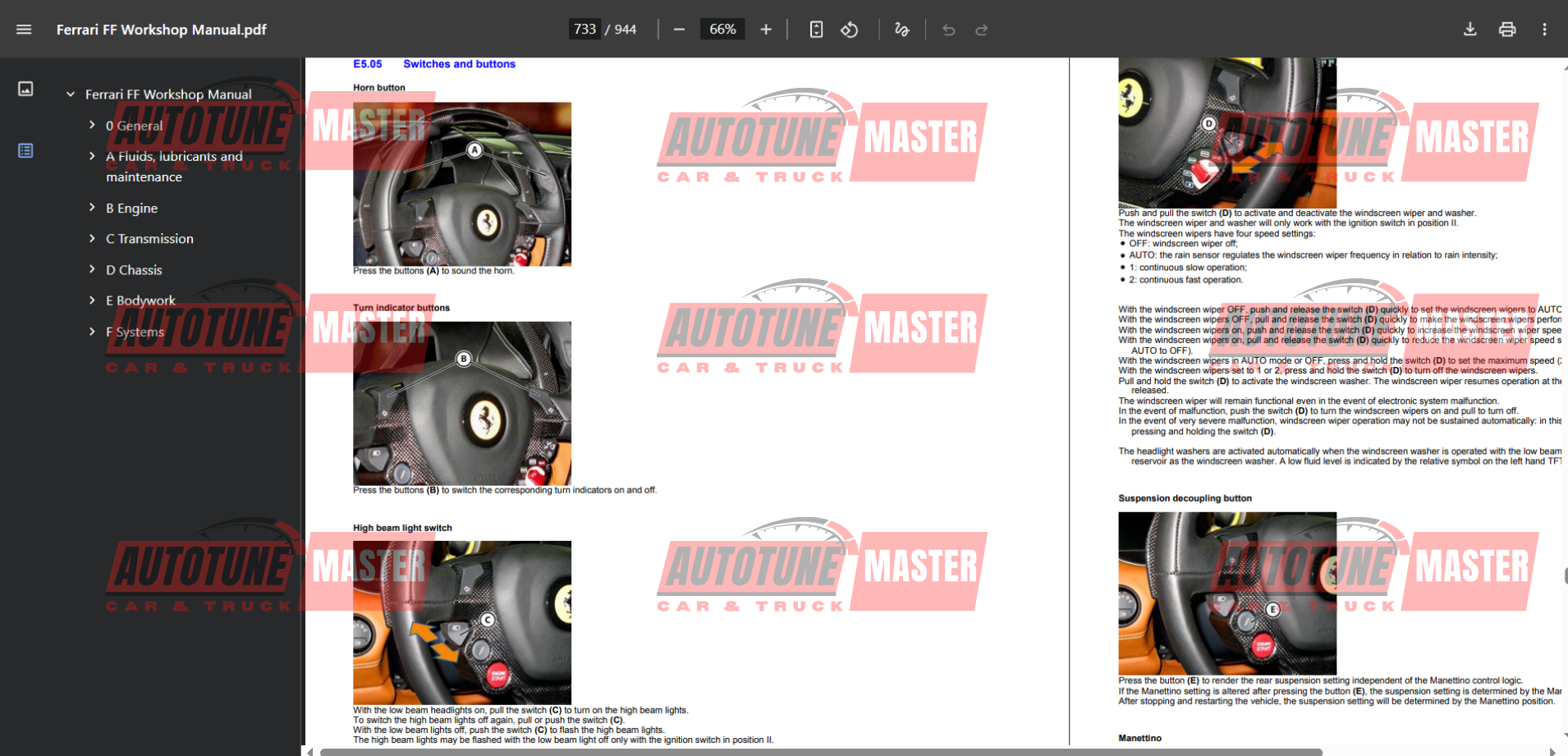
Task: Click the zoom in plus button
Action: click(x=766, y=30)
